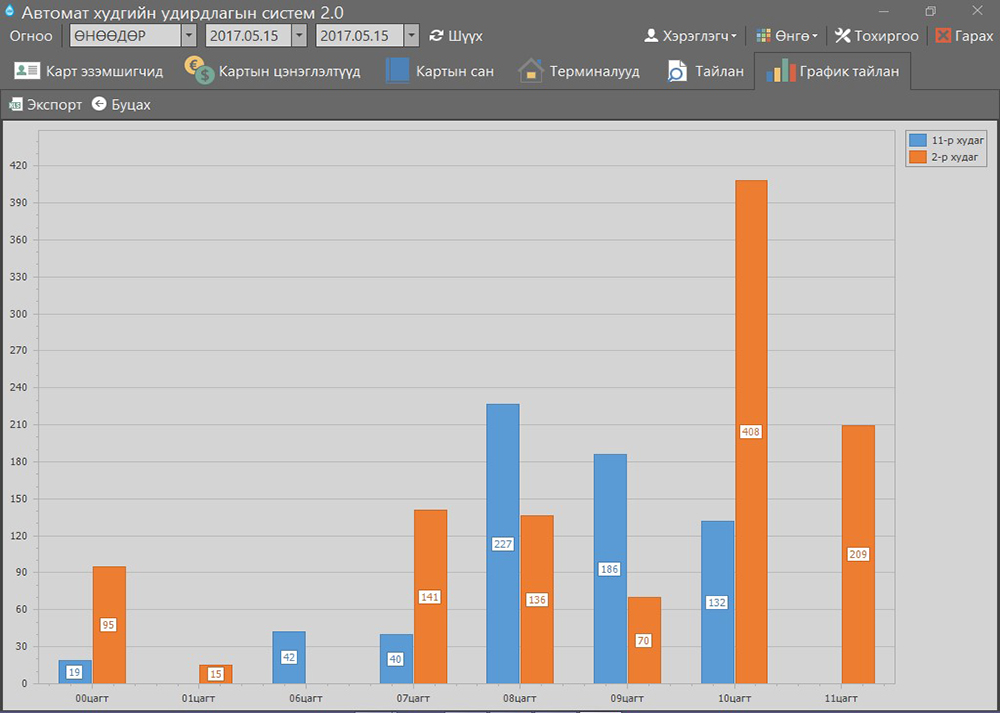Select the Терминалууд tab
The height and width of the screenshot is (713, 1000).
point(579,71)
